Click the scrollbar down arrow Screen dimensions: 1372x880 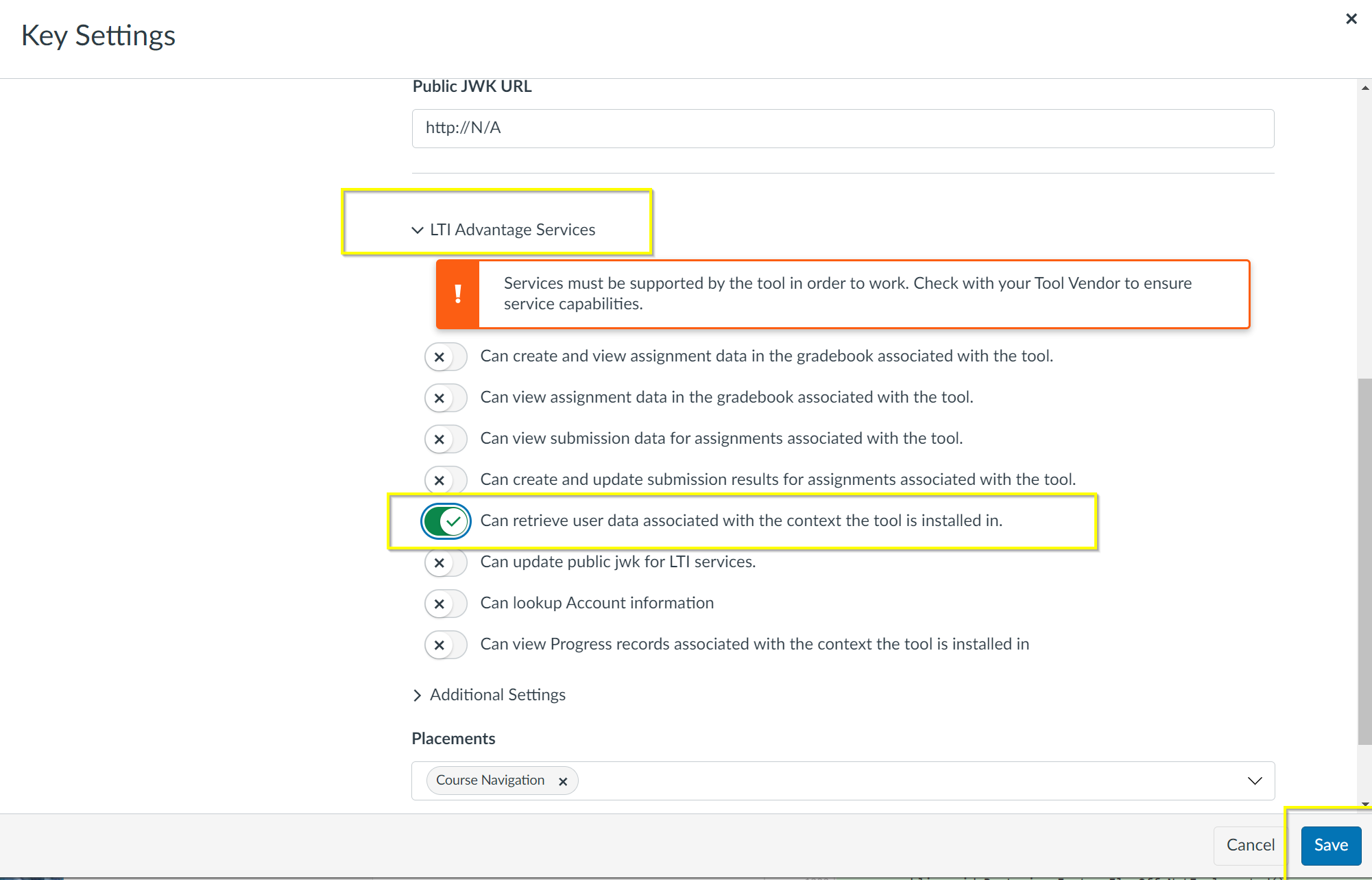click(1364, 804)
